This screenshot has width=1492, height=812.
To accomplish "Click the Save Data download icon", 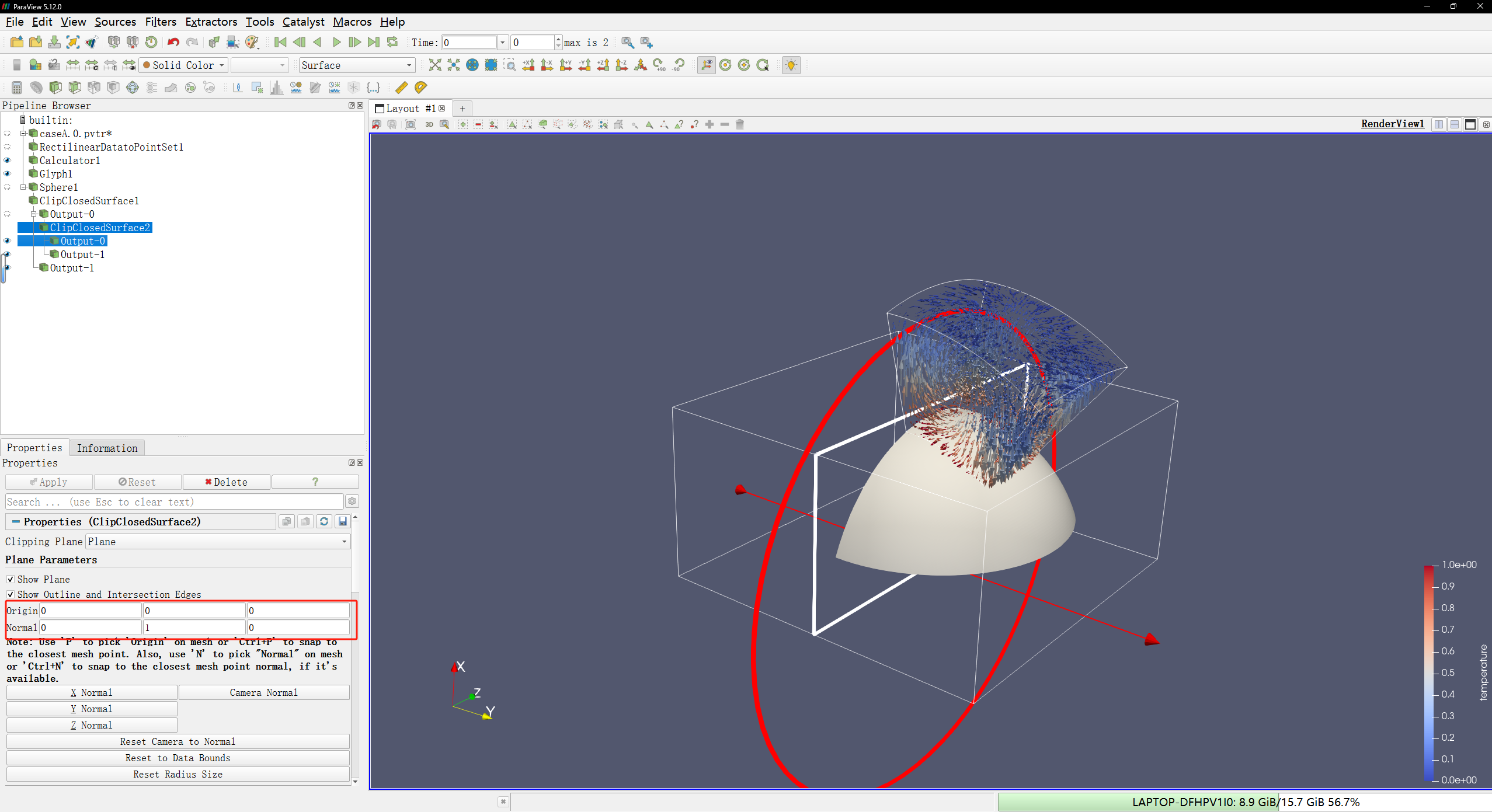I will click(54, 42).
